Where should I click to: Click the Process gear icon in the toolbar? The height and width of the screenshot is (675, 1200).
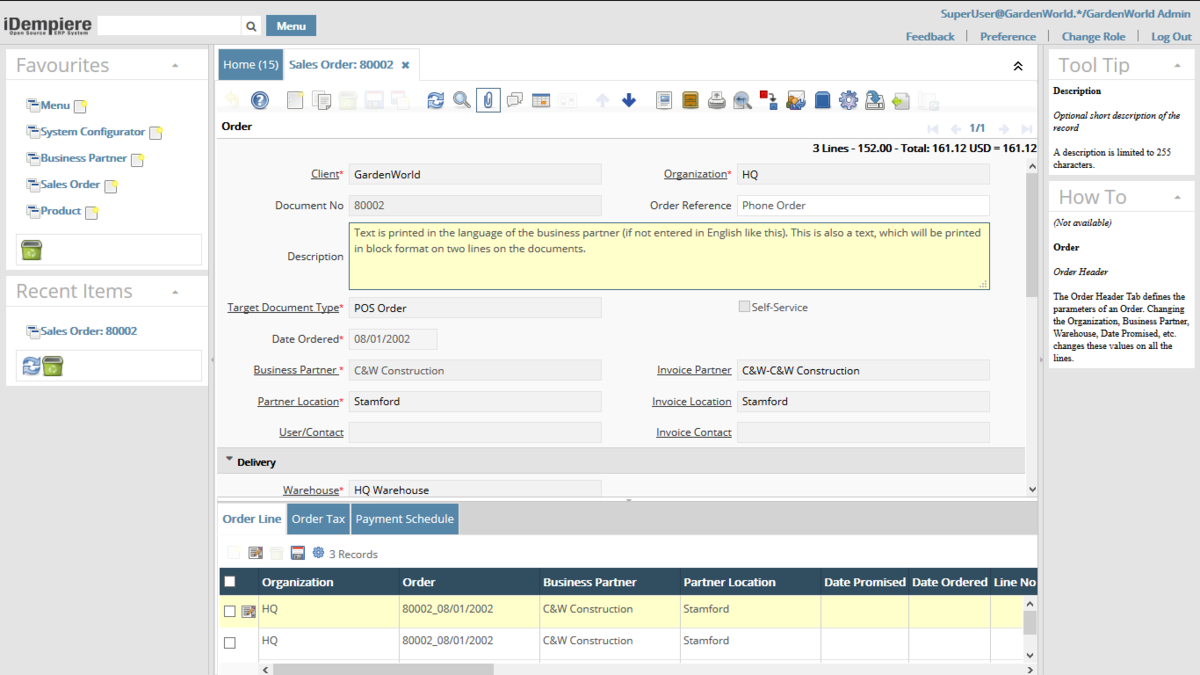tap(848, 100)
